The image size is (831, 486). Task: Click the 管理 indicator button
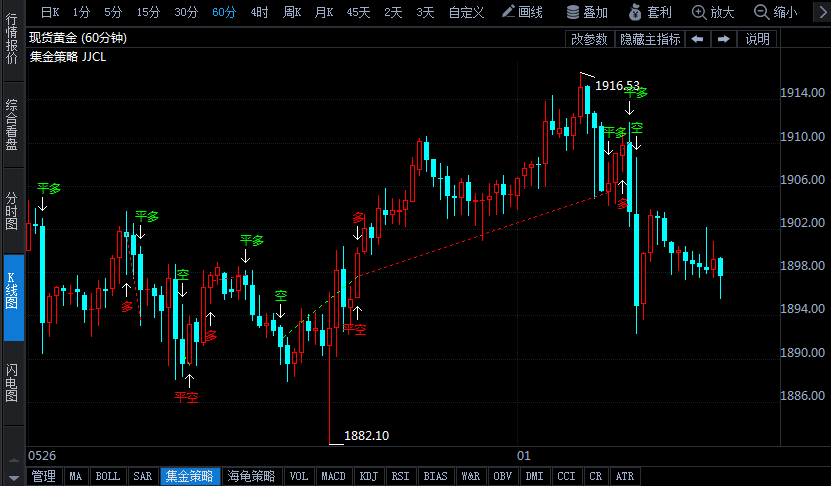(43, 476)
